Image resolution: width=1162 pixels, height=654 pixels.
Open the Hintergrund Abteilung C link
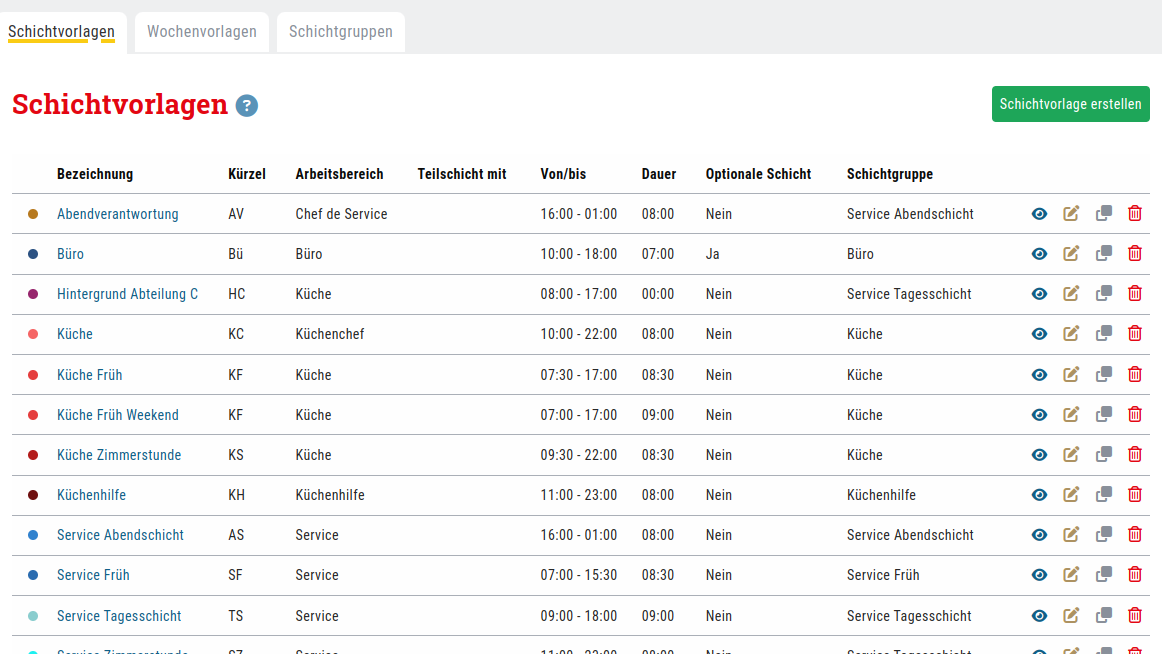[x=127, y=294]
